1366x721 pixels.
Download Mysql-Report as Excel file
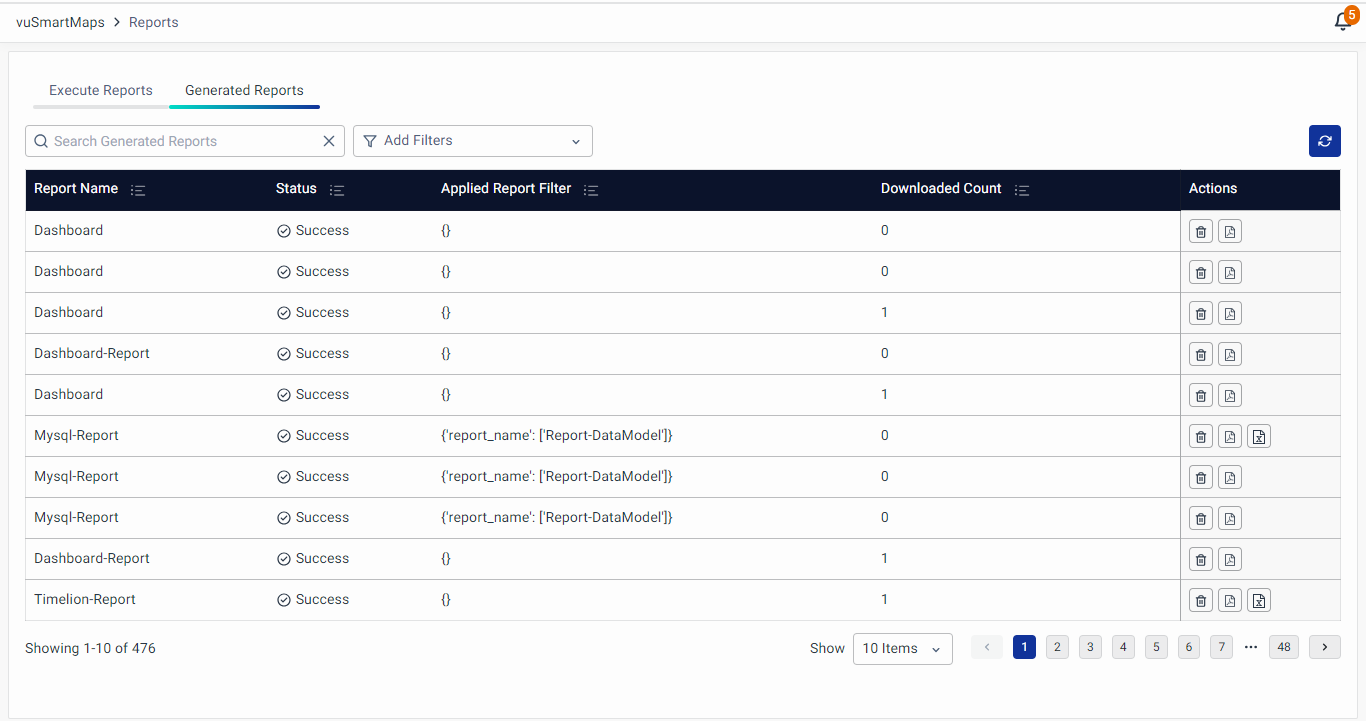pos(1259,436)
